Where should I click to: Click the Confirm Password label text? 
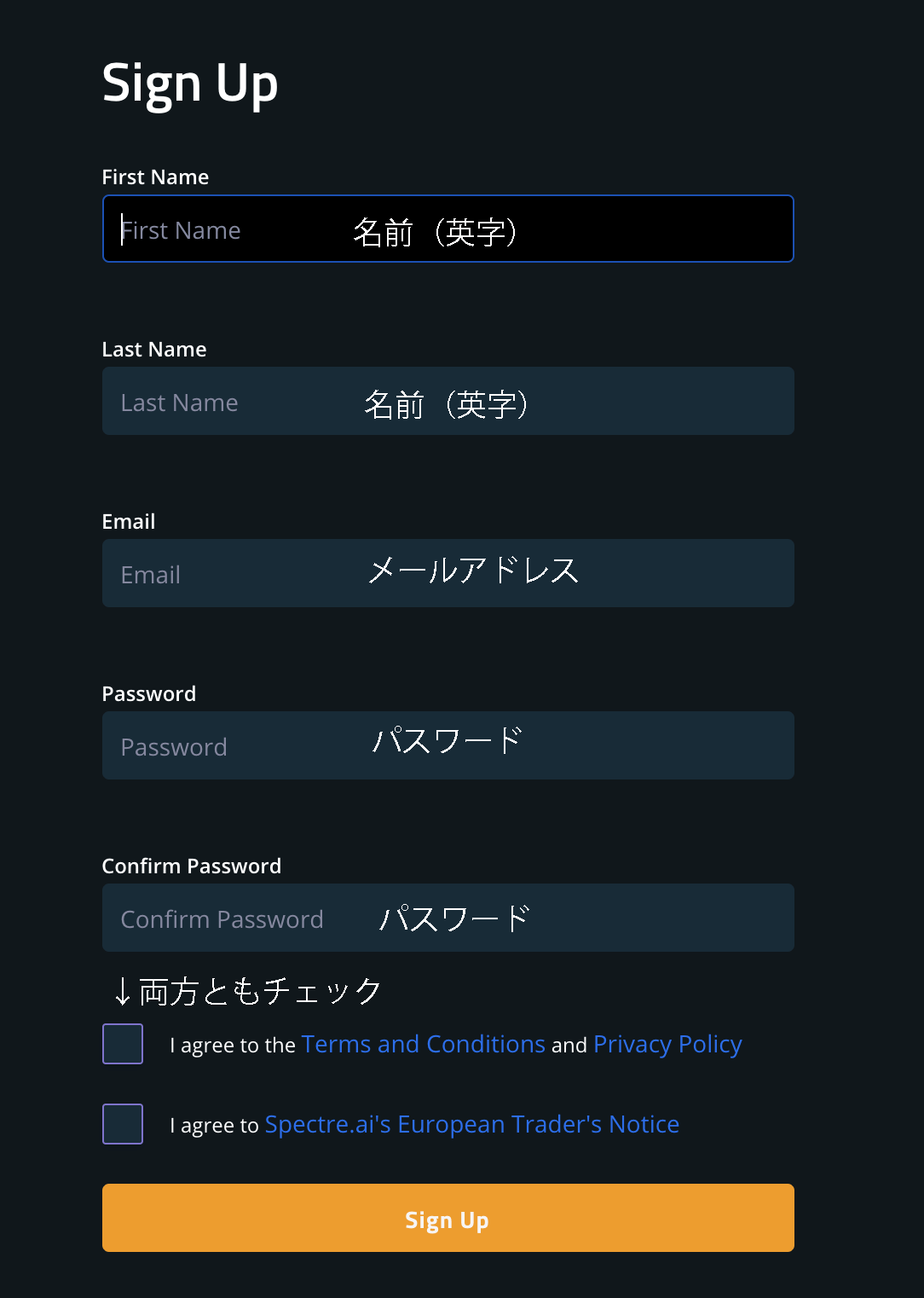click(x=192, y=866)
